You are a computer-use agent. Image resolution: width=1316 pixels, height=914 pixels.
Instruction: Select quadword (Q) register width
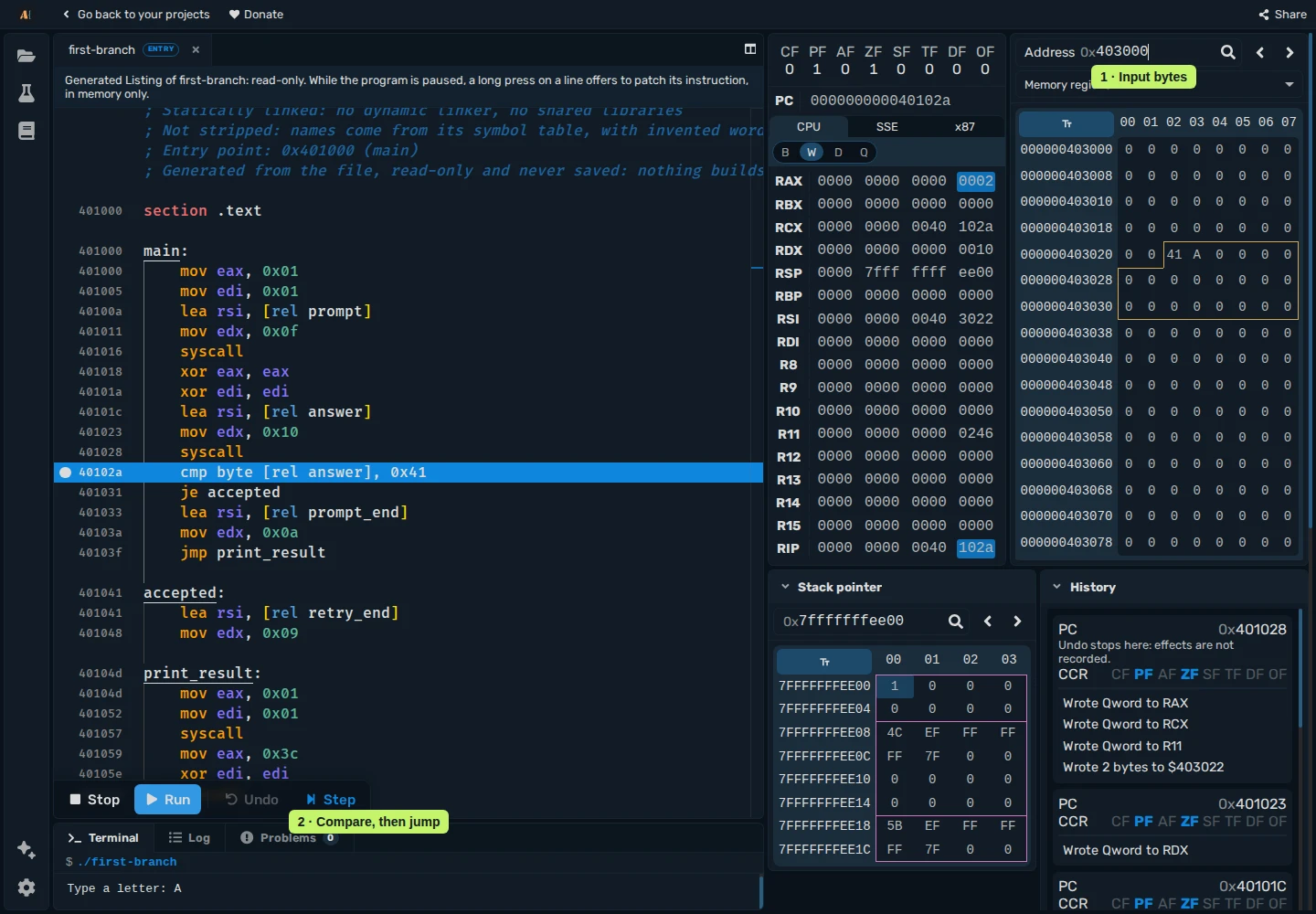click(x=864, y=153)
